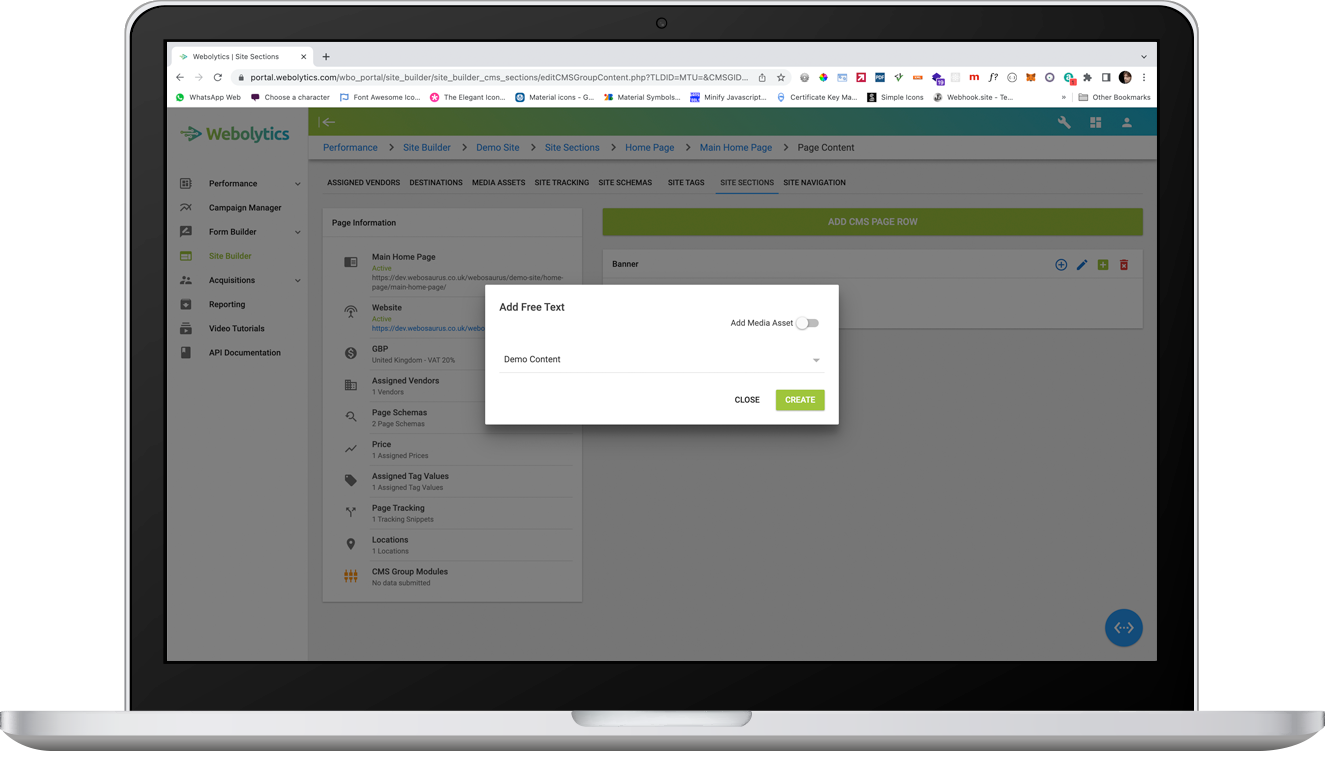Switch to SITE TRACKING tab
This screenshot has width=1325, height=780.
[561, 183]
